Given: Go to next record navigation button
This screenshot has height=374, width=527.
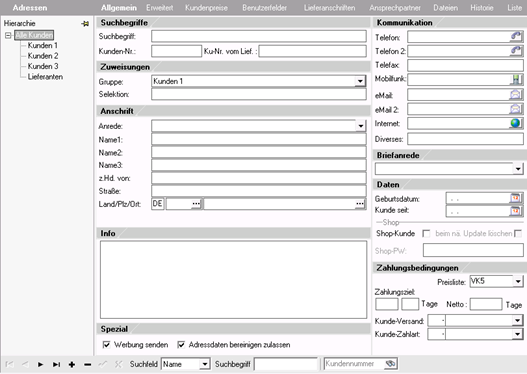Looking at the screenshot, I should pyautogui.click(x=40, y=364).
